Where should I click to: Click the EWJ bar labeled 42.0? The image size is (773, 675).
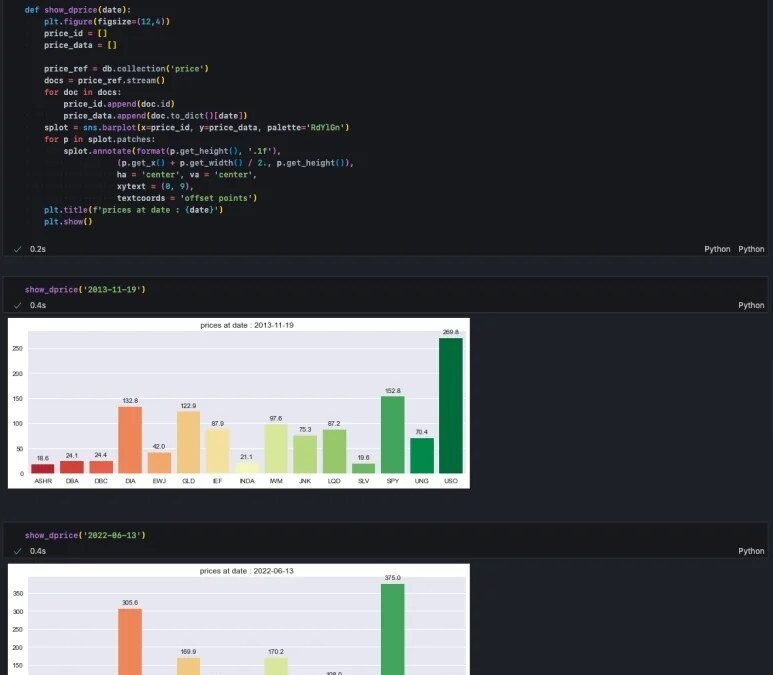coord(159,463)
